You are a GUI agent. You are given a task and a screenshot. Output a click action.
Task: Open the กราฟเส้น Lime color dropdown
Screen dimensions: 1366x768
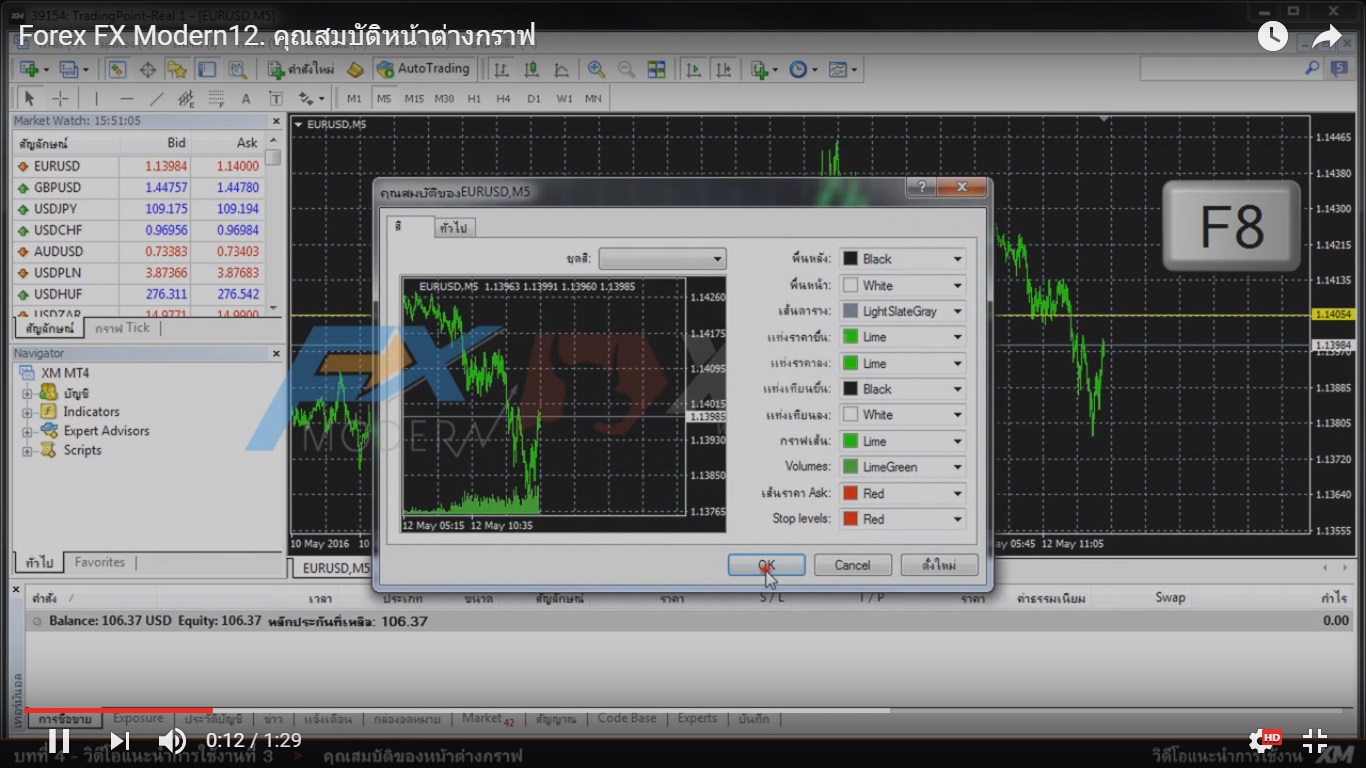pos(903,441)
